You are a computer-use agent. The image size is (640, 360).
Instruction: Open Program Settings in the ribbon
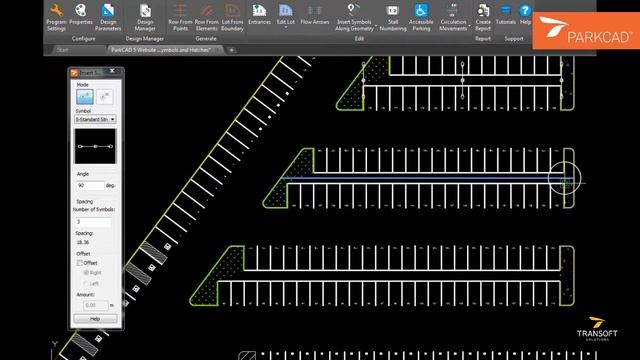(56, 18)
